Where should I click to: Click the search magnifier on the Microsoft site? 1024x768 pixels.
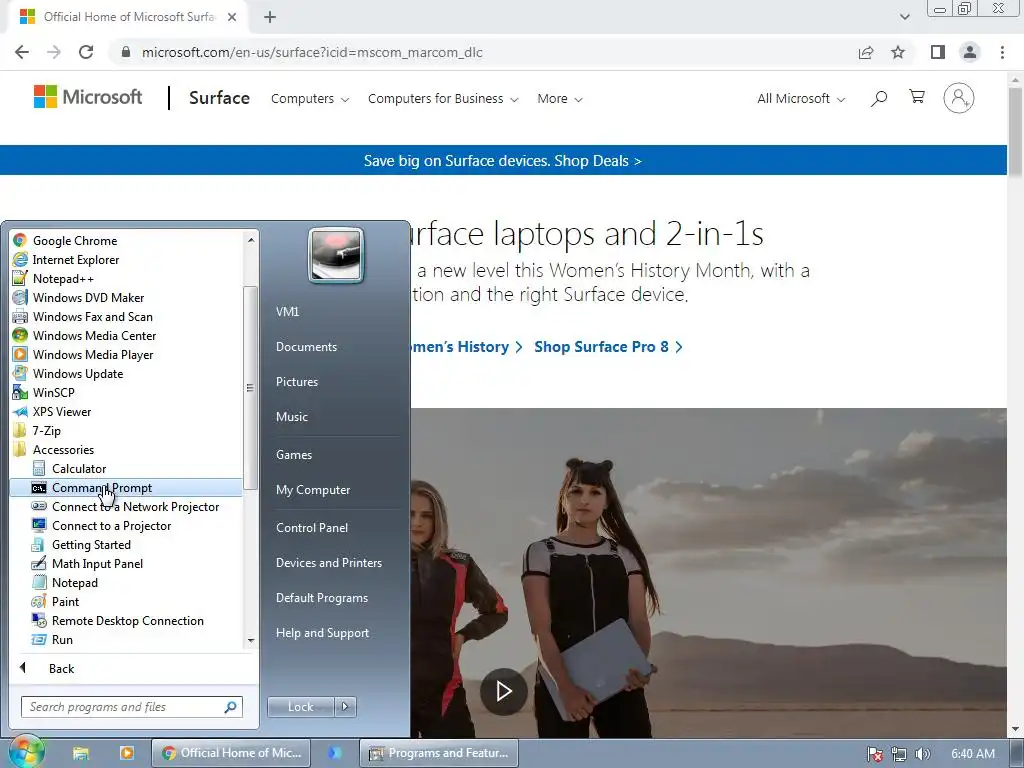pos(879,99)
